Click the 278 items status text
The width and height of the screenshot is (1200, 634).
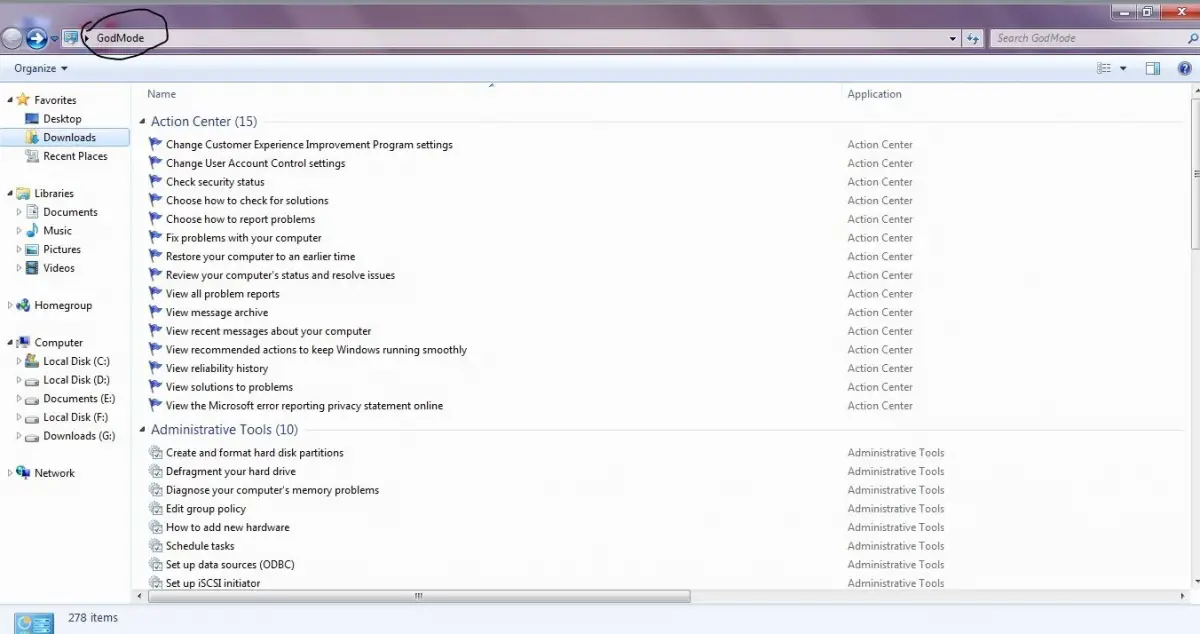coord(93,617)
